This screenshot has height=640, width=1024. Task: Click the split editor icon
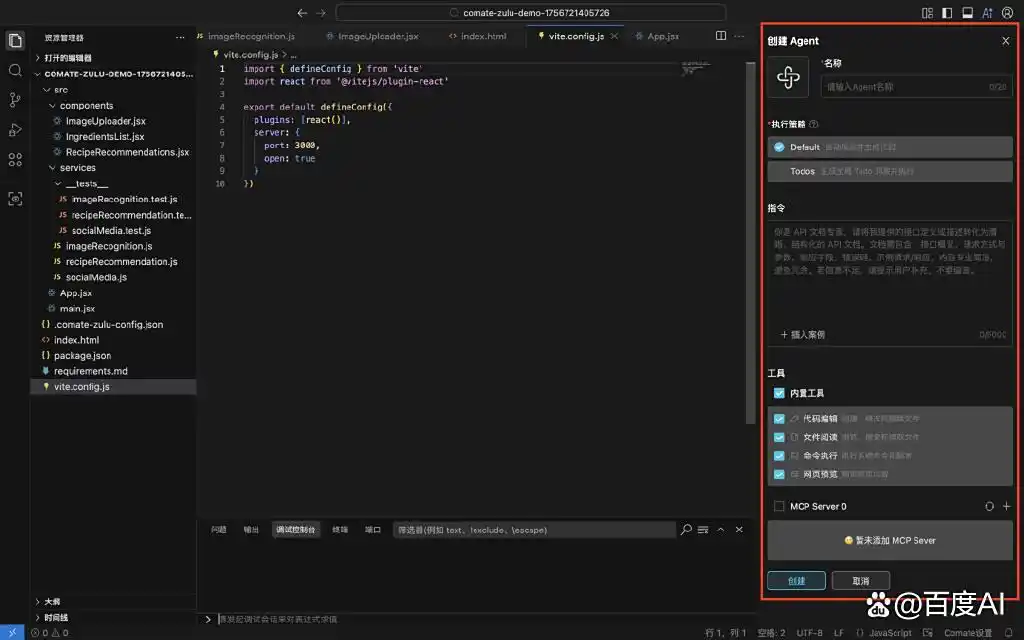pos(721,36)
